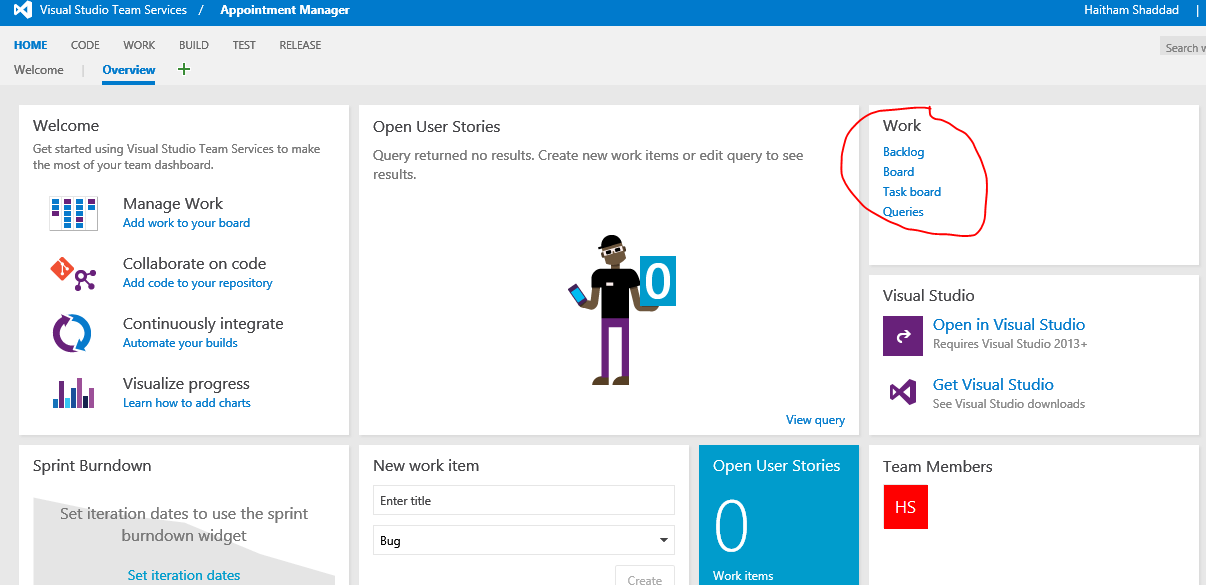This screenshot has height=585, width=1206.
Task: Open the WORK hub tab
Action: tap(139, 45)
